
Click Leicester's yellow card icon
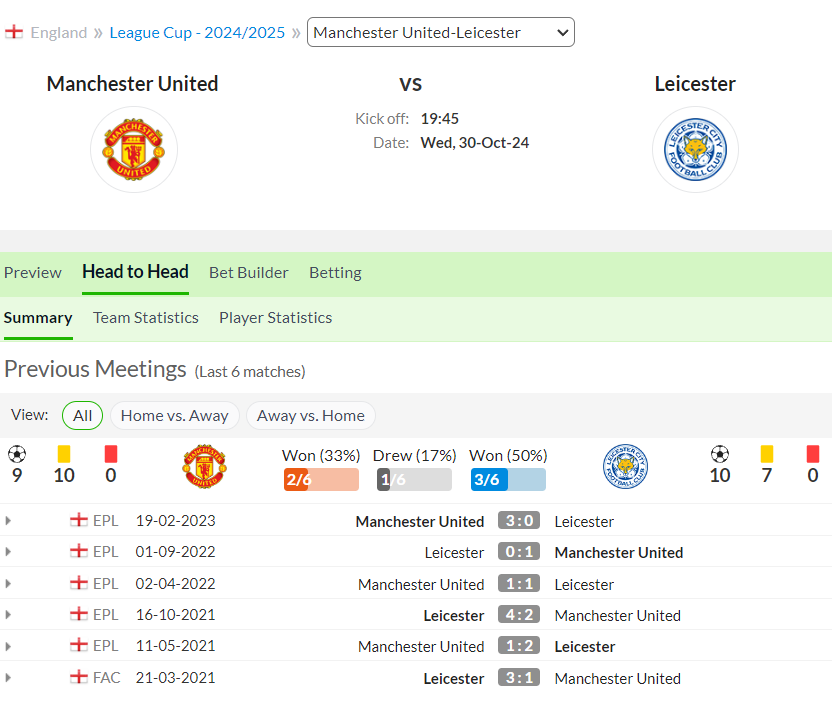(x=767, y=454)
